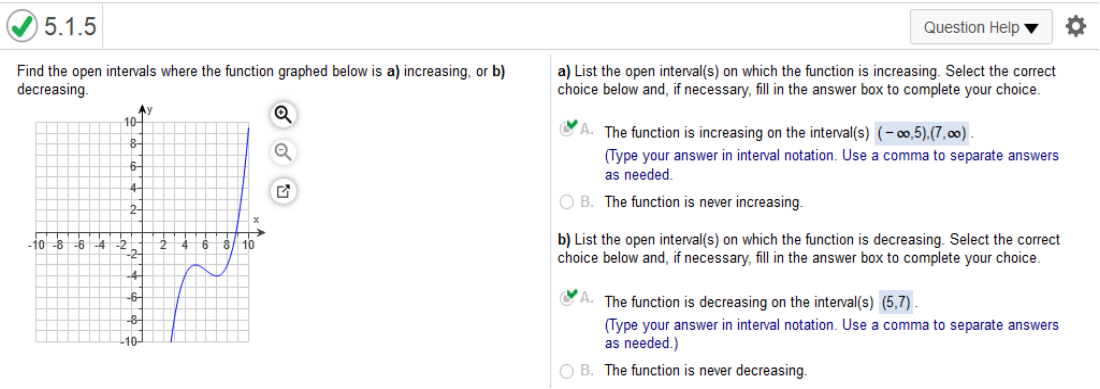
Task: Click the zoom out magnifier icon
Action: [x=283, y=151]
